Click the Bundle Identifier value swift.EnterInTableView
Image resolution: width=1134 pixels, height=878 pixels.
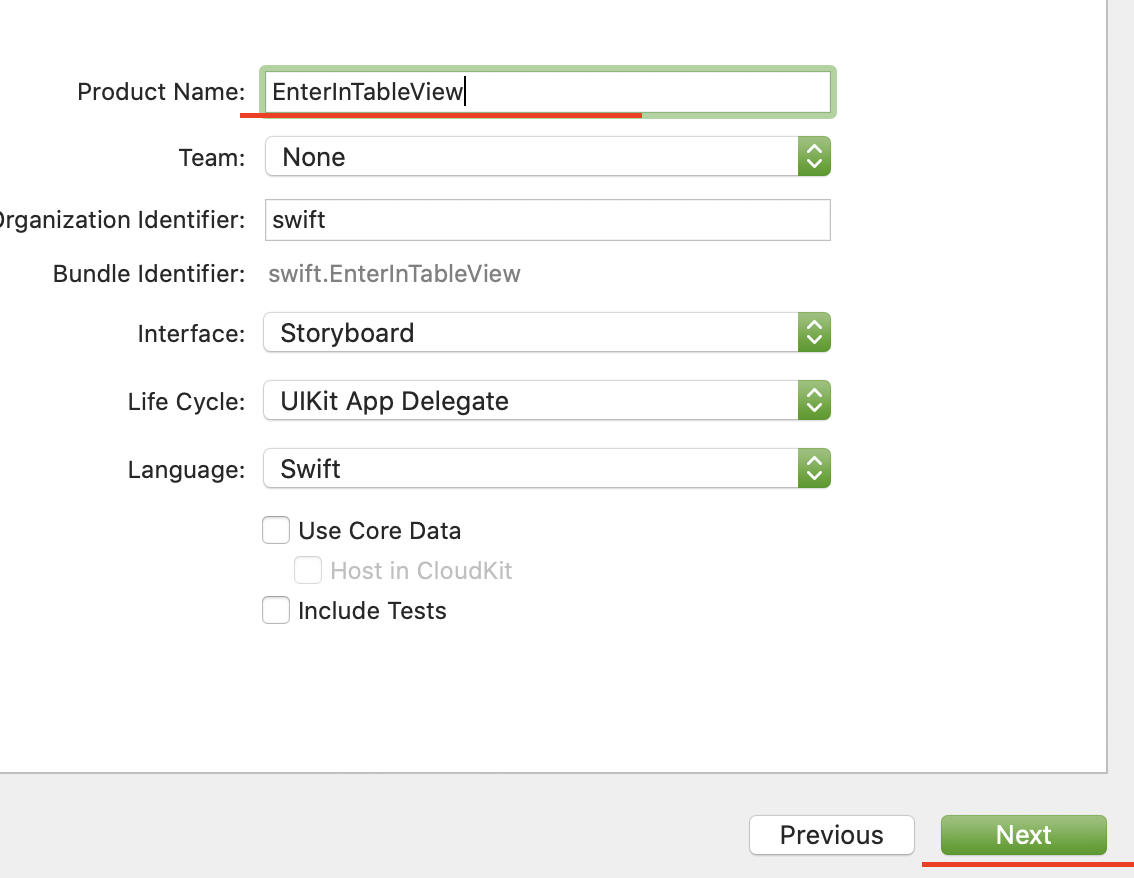tap(394, 274)
